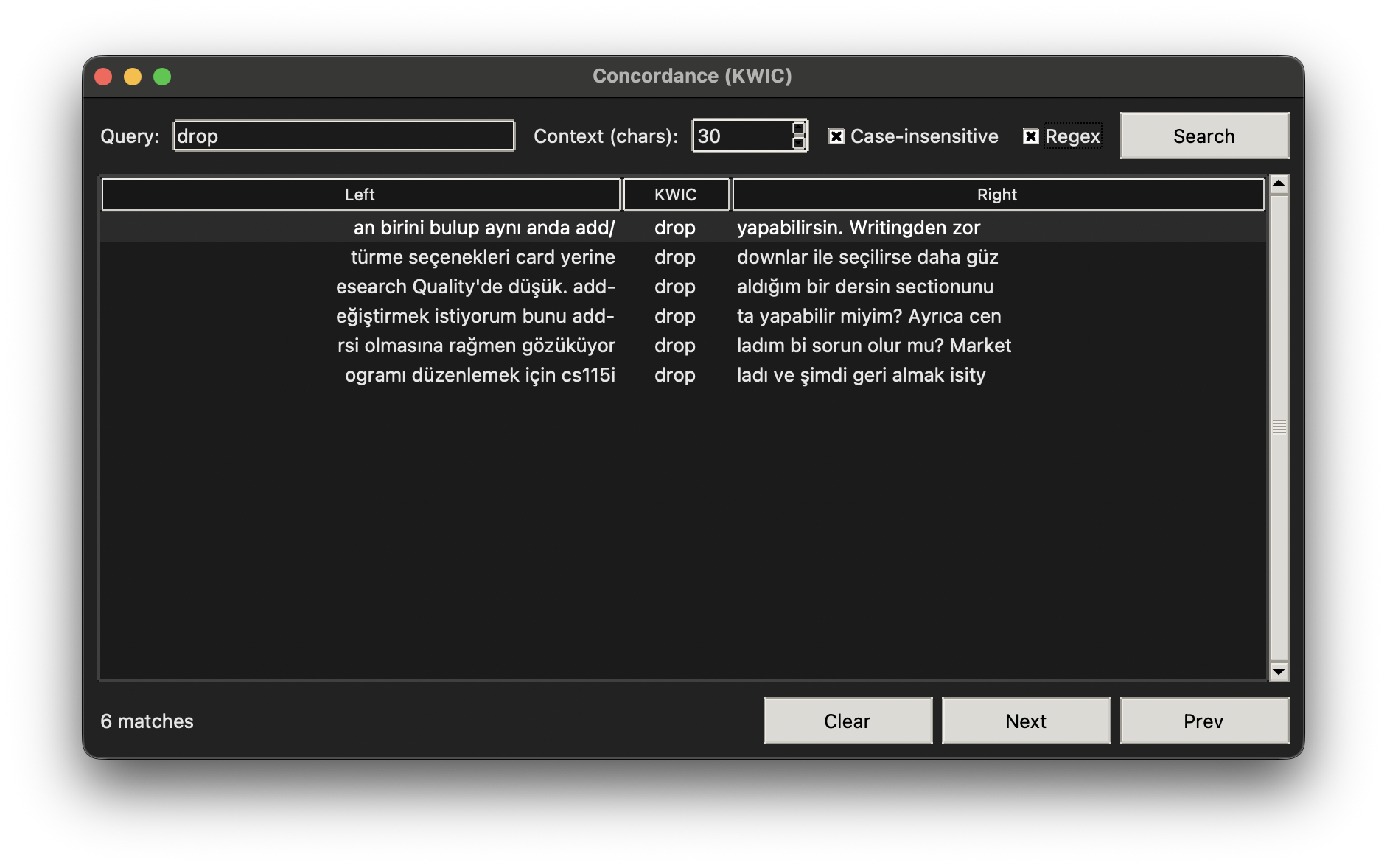Click the green zoom traffic-light button
Image resolution: width=1387 pixels, height=868 pixels.
(161, 76)
